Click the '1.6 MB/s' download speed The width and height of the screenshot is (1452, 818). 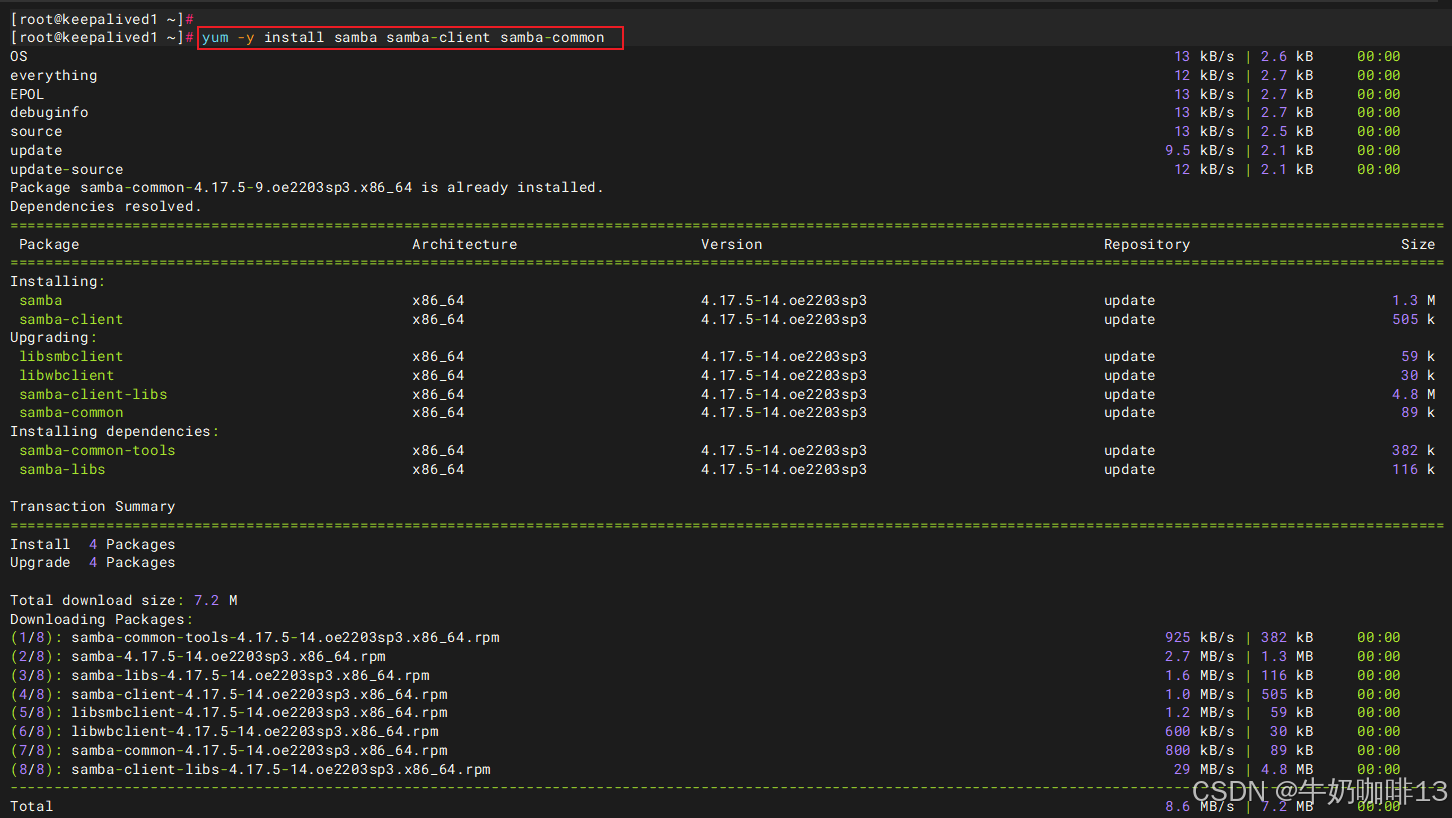[1200, 676]
